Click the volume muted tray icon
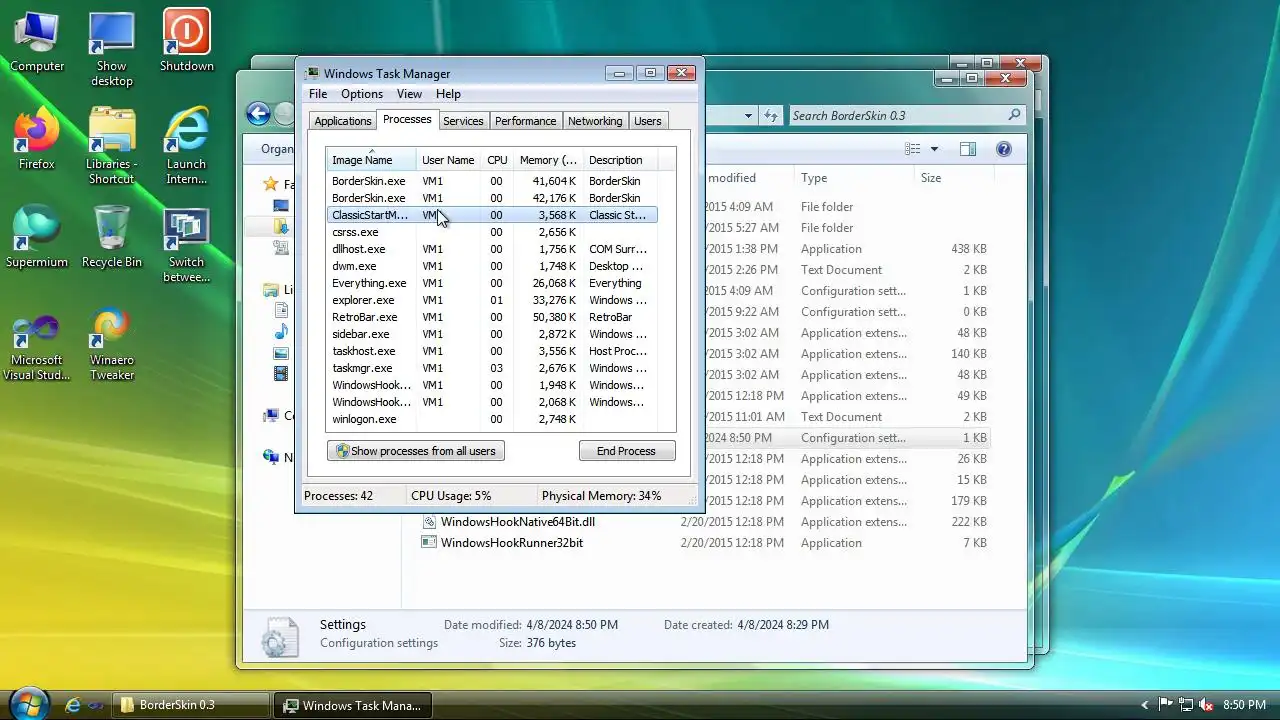 (1206, 705)
